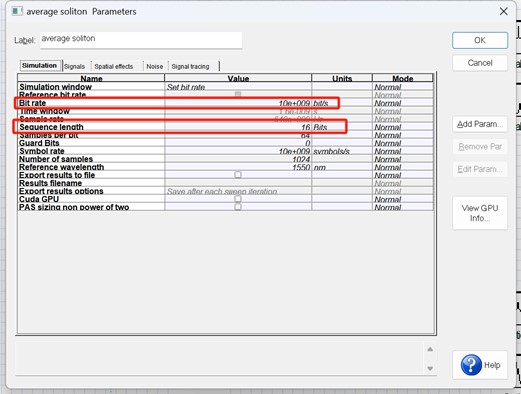Click the View GPU Info button
Image resolution: width=521 pixels, height=394 pixels.
point(480,213)
